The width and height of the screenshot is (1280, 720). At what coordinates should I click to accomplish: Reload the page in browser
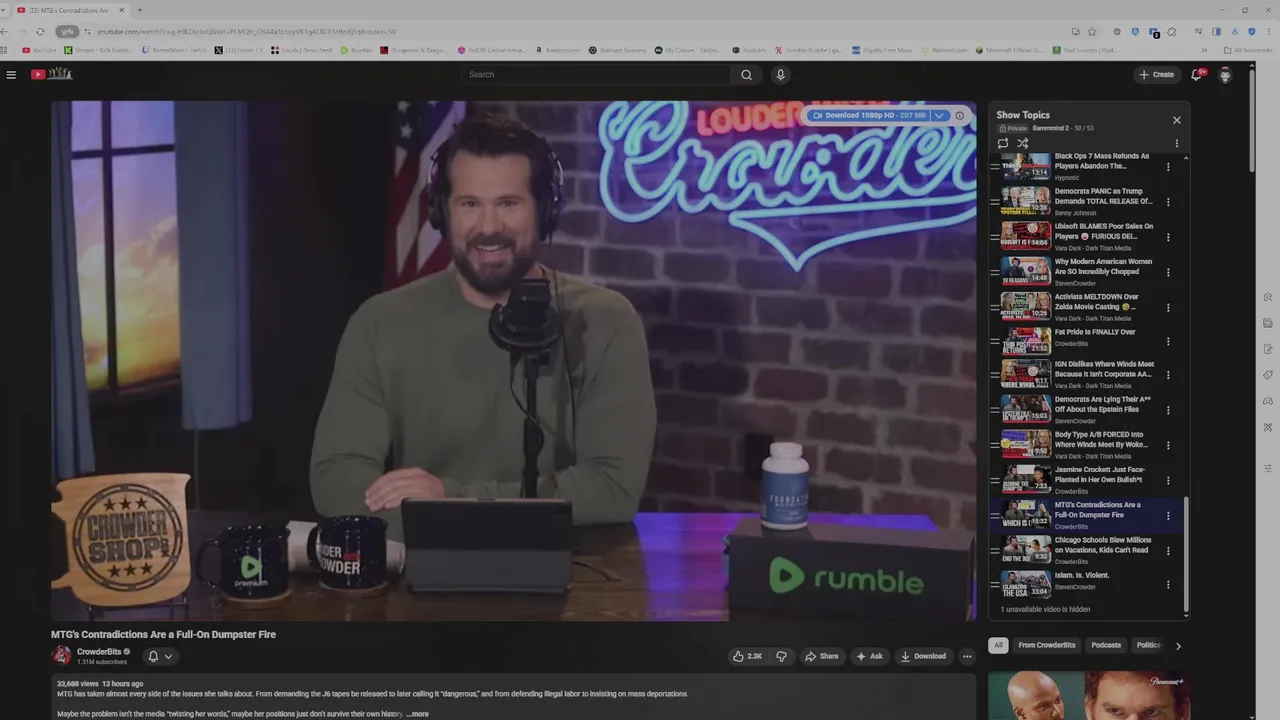point(40,31)
